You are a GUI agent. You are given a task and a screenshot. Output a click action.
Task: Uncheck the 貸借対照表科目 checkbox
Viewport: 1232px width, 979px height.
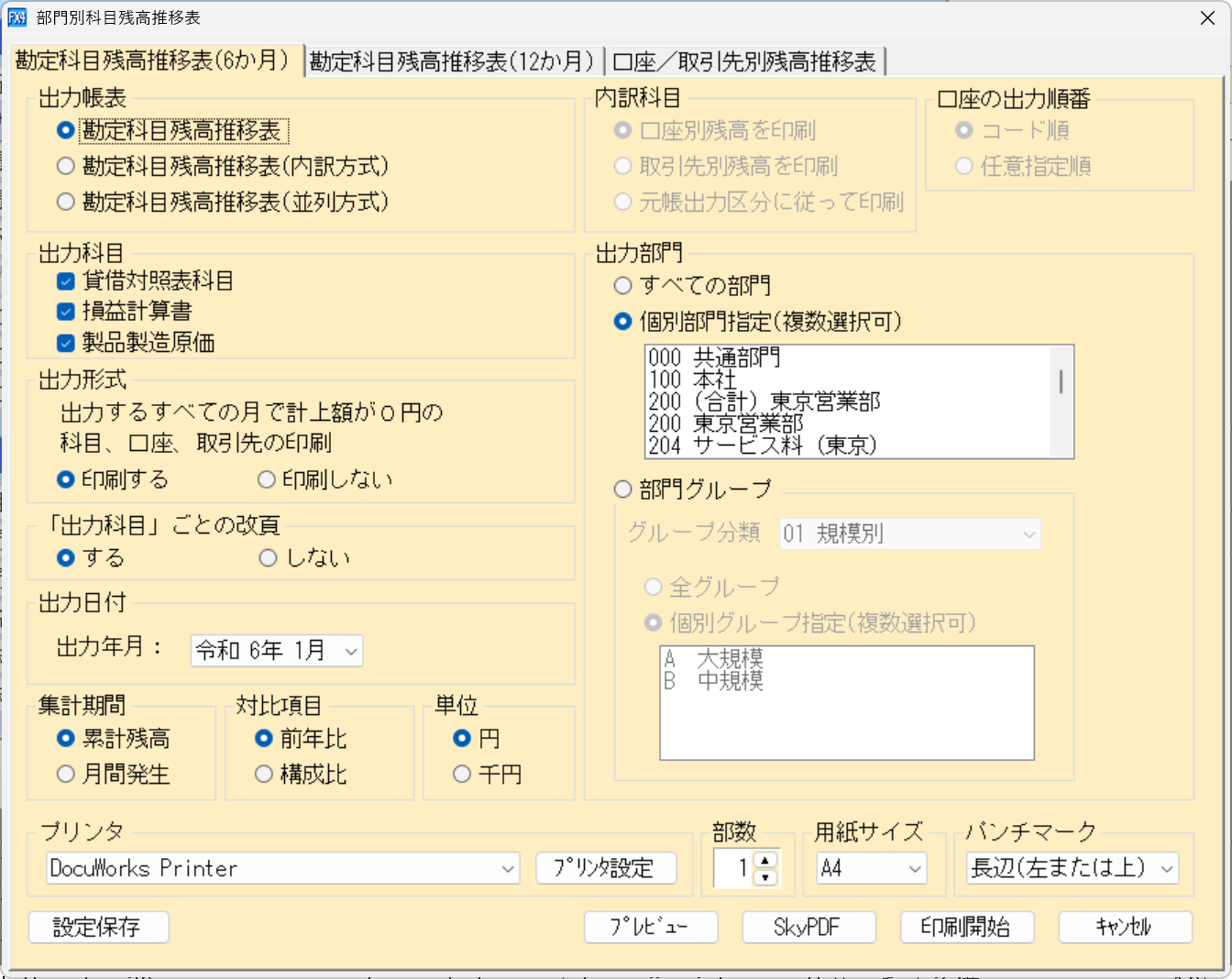coord(63,279)
